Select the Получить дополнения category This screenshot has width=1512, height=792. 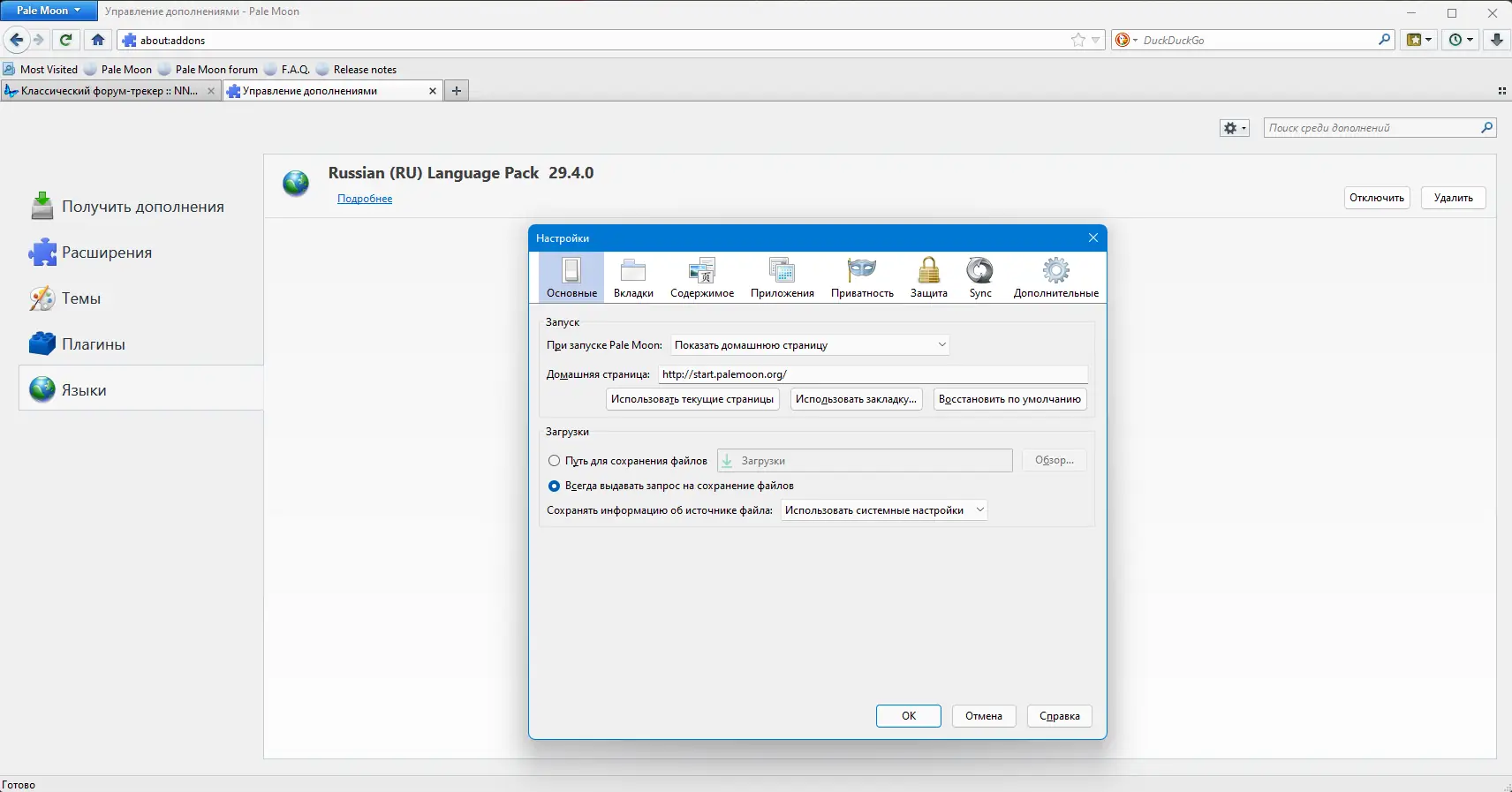point(140,207)
